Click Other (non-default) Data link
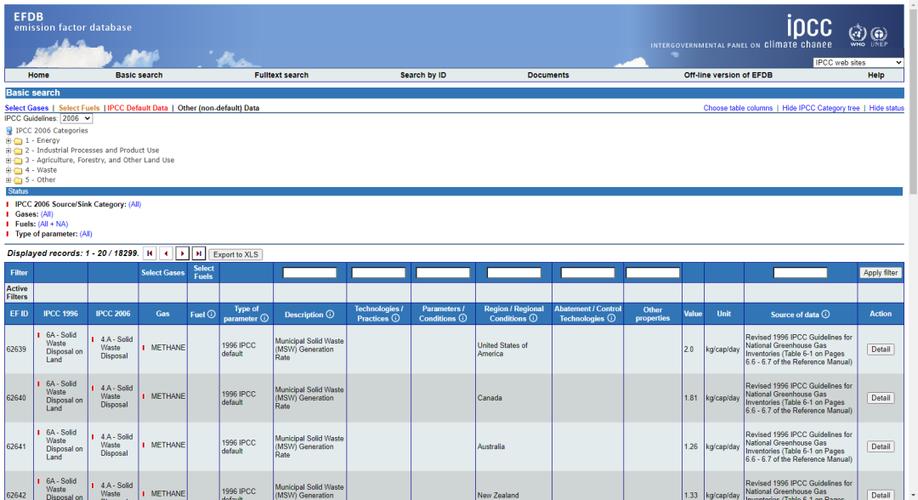 [x=218, y=108]
